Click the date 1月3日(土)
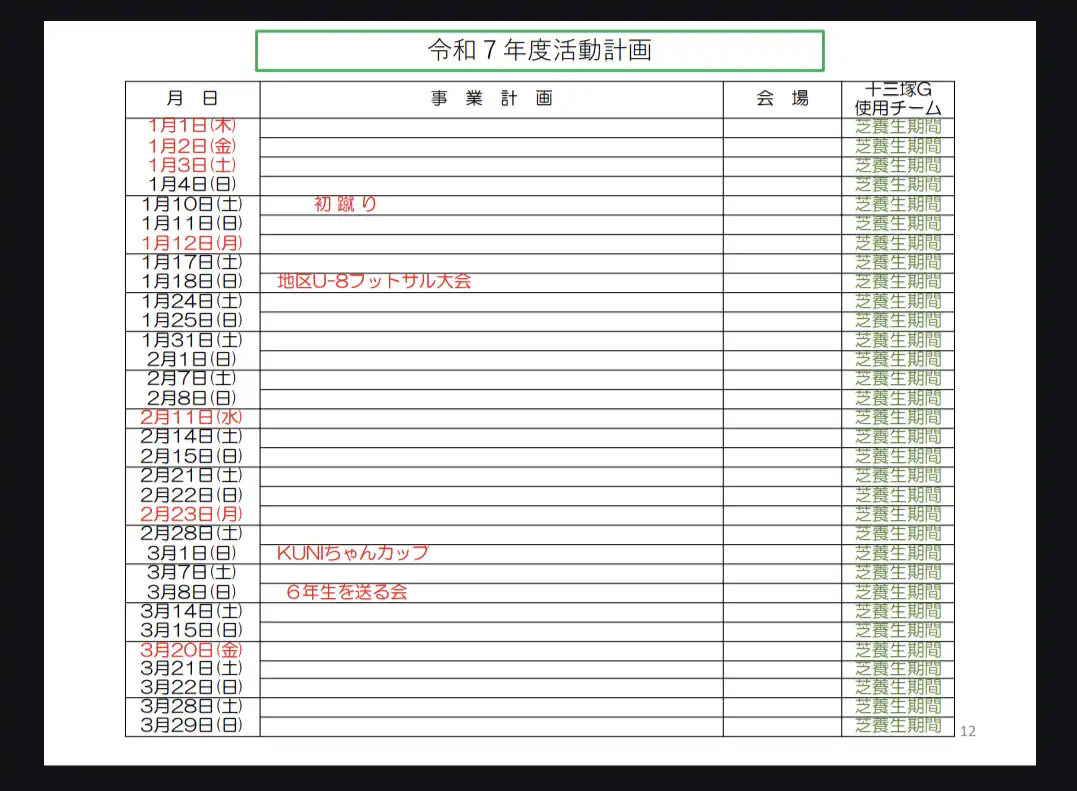1077x791 pixels. click(192, 165)
